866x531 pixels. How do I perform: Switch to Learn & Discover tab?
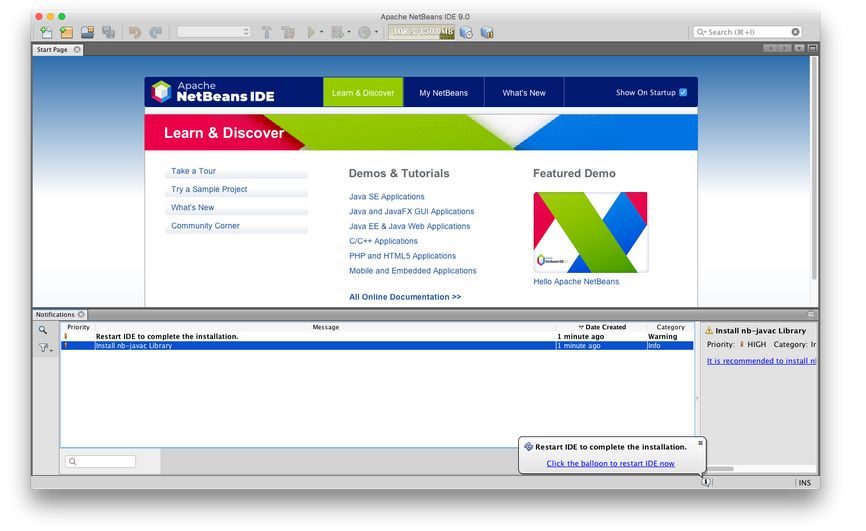(363, 92)
